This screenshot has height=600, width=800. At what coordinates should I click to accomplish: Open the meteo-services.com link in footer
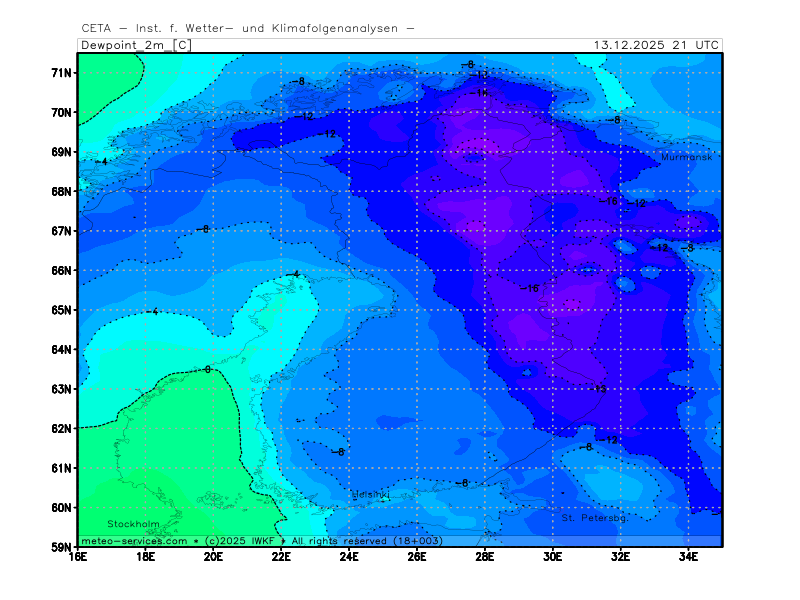click(133, 540)
